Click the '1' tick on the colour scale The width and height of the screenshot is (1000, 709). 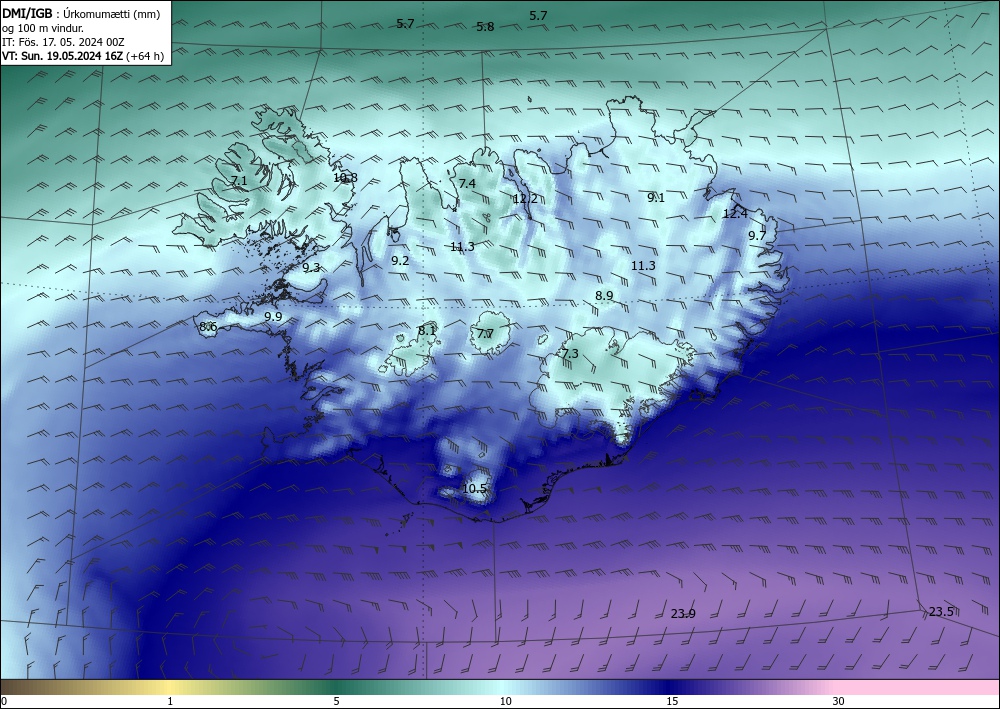pyautogui.click(x=170, y=701)
